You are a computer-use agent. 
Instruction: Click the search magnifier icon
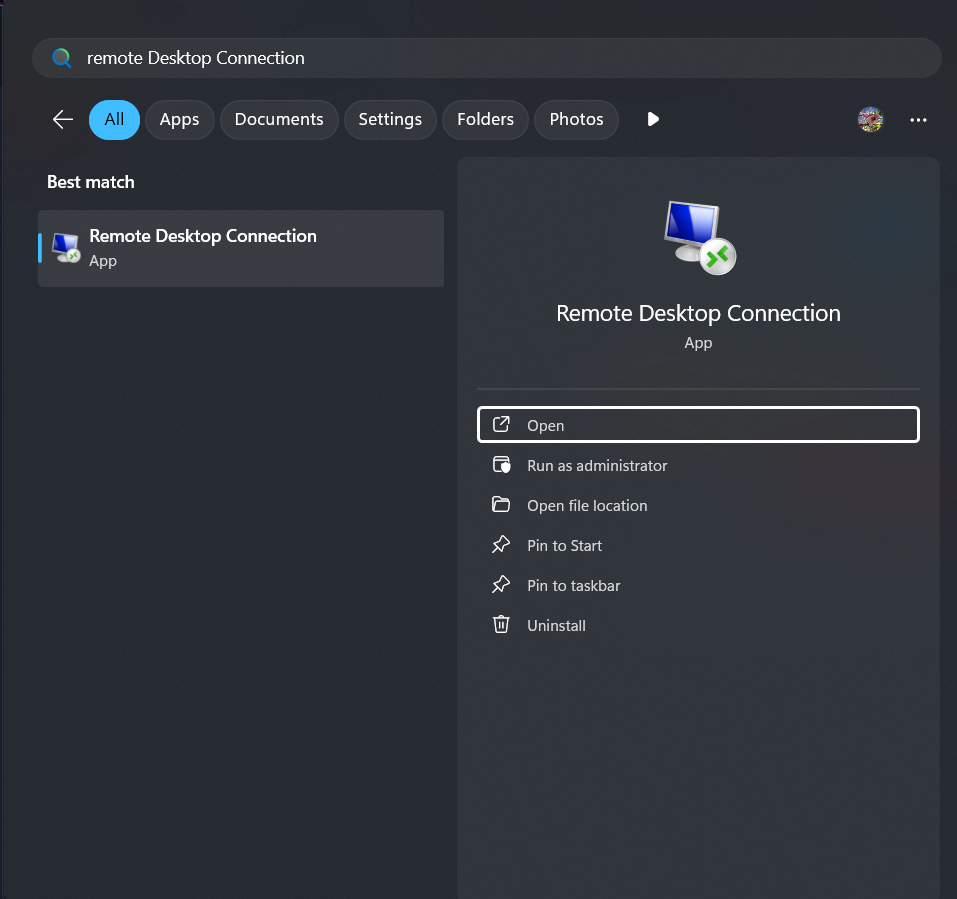point(62,58)
